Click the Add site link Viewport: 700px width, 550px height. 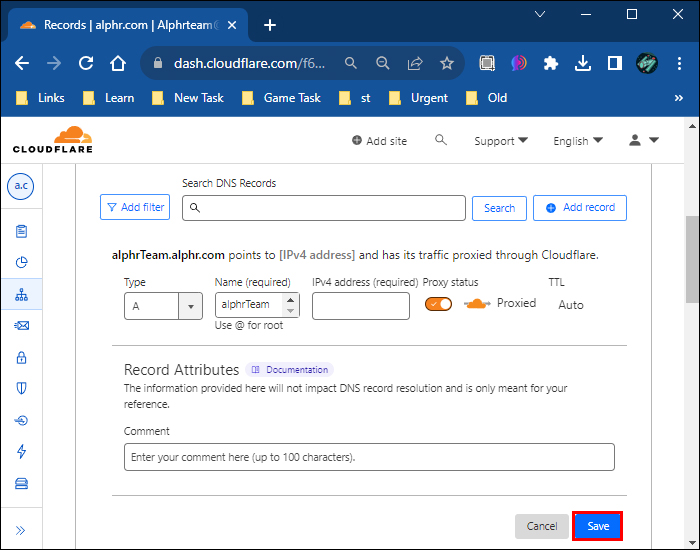click(379, 141)
